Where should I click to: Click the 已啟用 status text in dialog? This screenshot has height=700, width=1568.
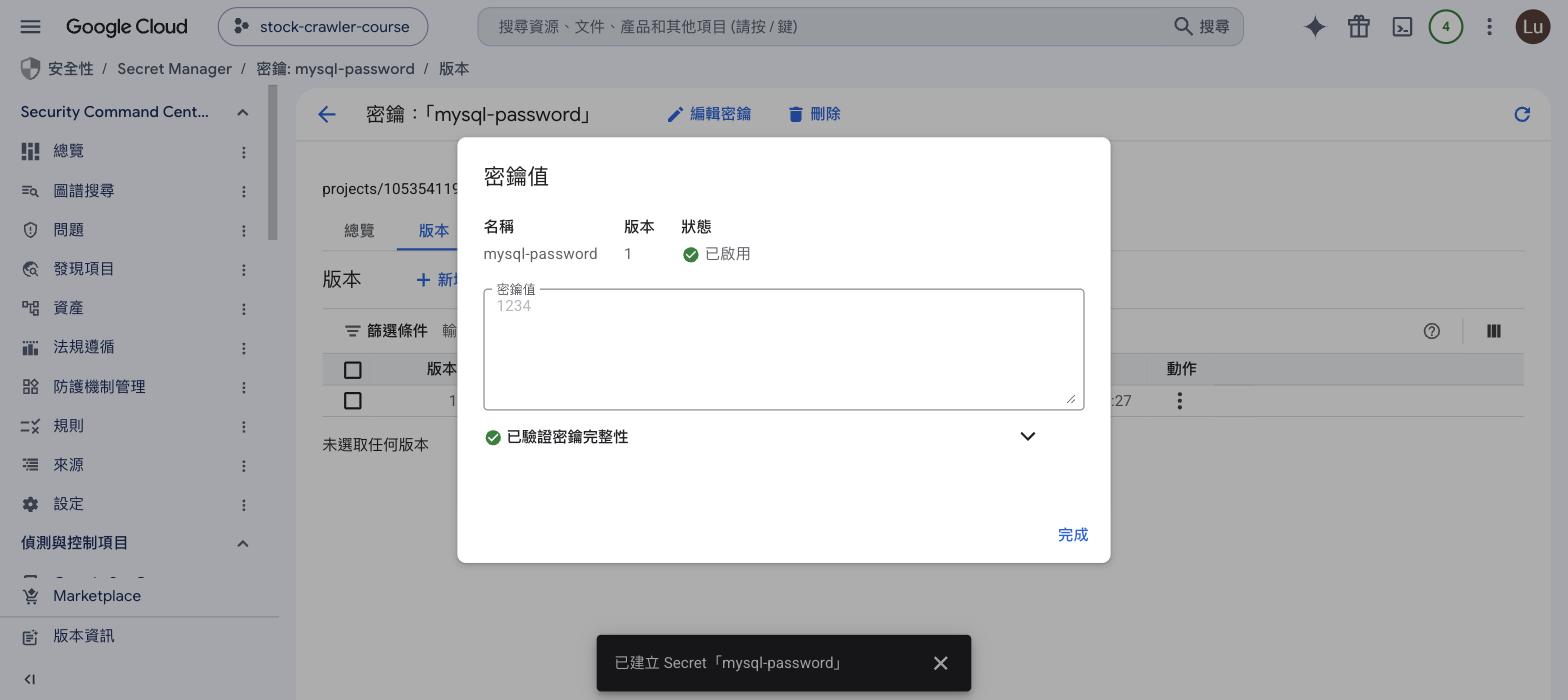pos(728,254)
